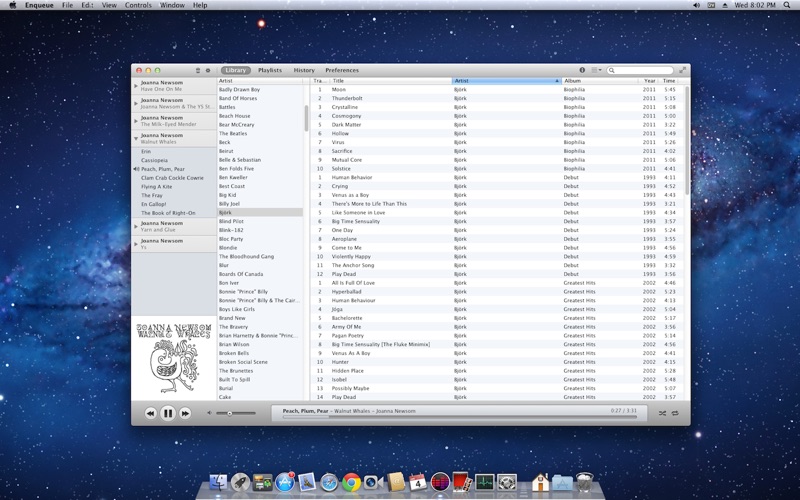Open Google Chrome from the dock
Image resolution: width=800 pixels, height=500 pixels.
pos(351,482)
